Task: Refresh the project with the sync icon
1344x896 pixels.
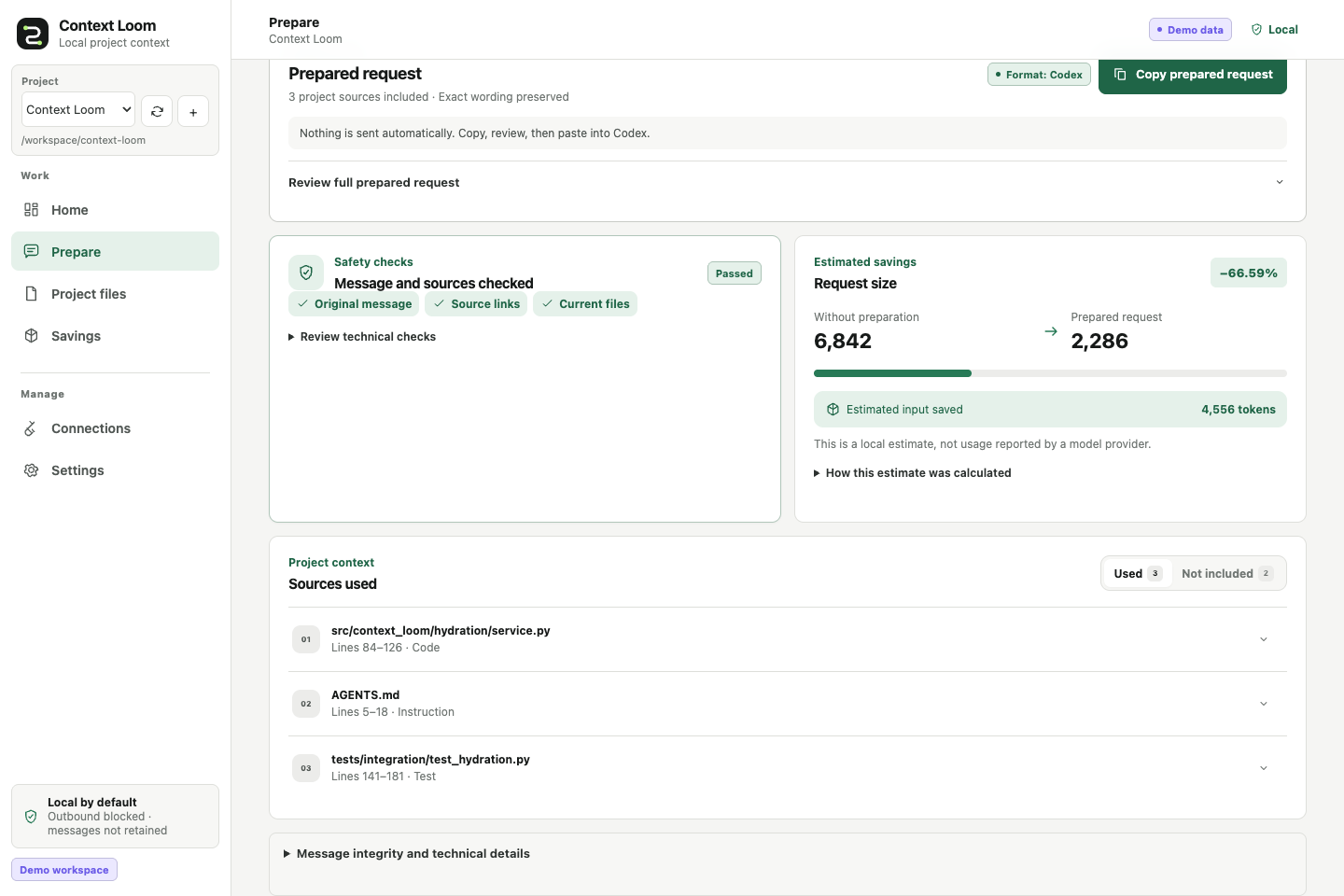Action: coord(157,111)
